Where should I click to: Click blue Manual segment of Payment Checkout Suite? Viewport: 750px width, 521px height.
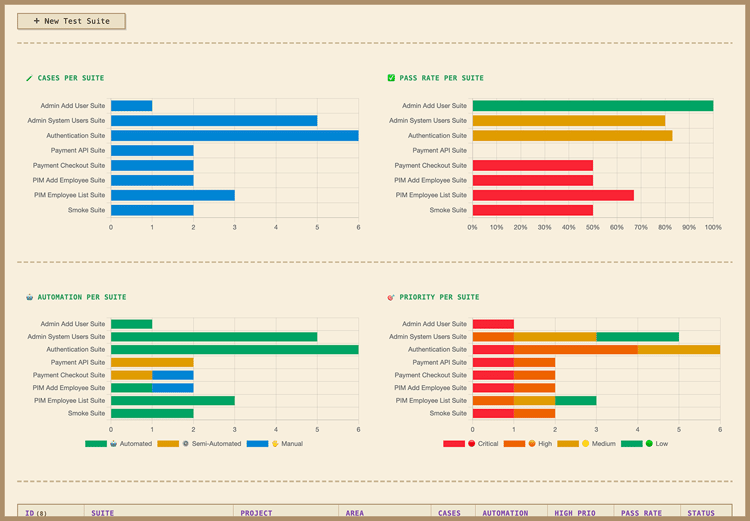[x=173, y=375]
